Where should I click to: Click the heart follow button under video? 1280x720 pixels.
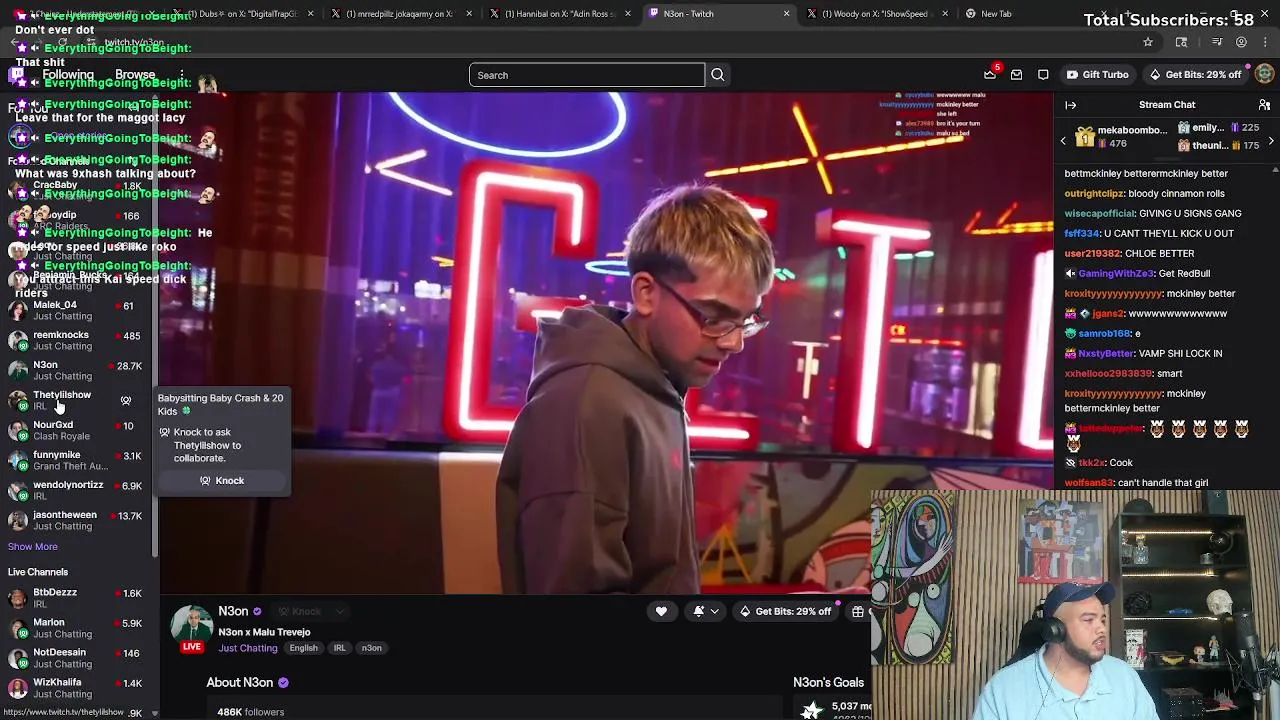(x=661, y=611)
